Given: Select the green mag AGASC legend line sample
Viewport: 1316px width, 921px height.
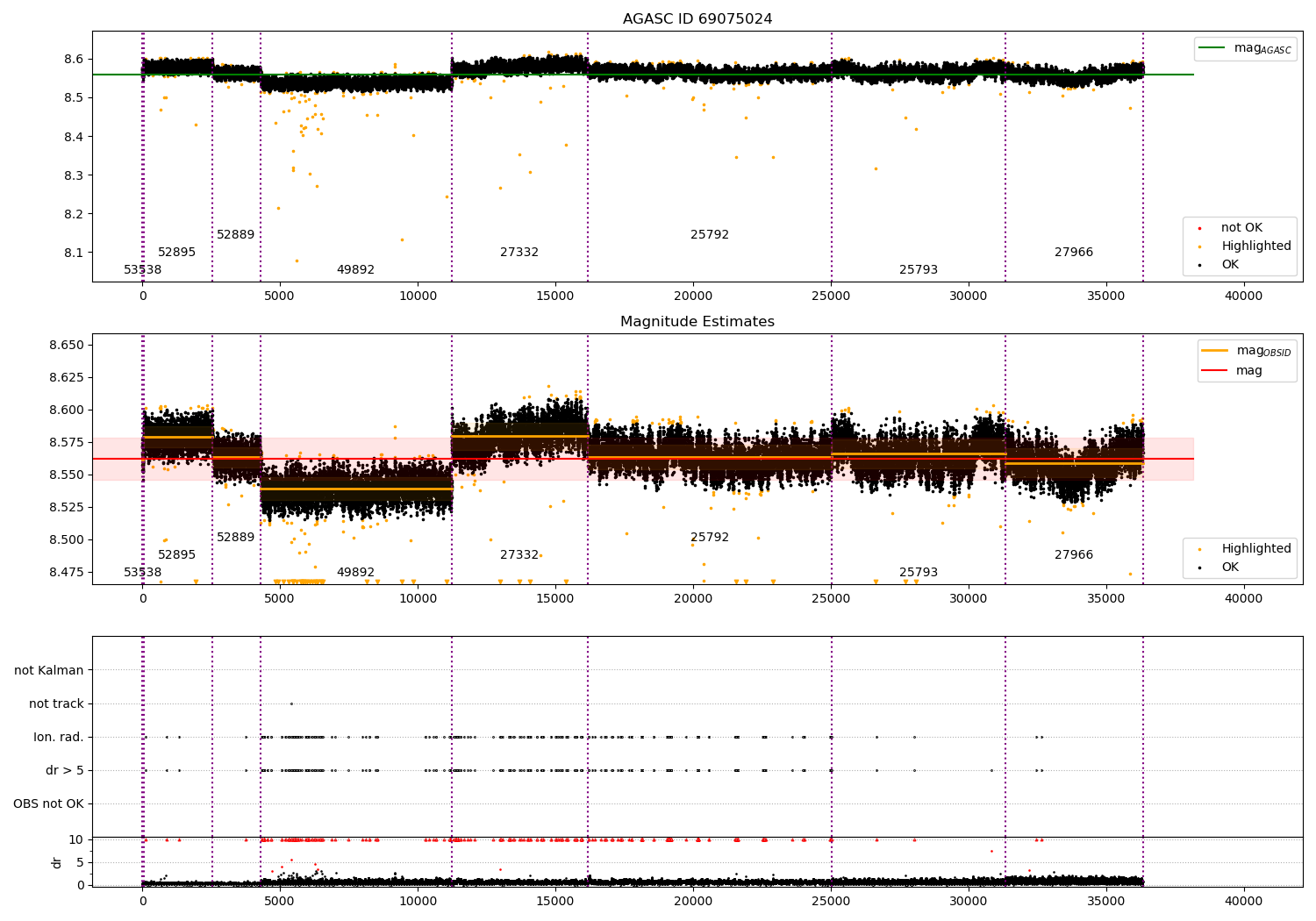Looking at the screenshot, I should point(1212,48).
